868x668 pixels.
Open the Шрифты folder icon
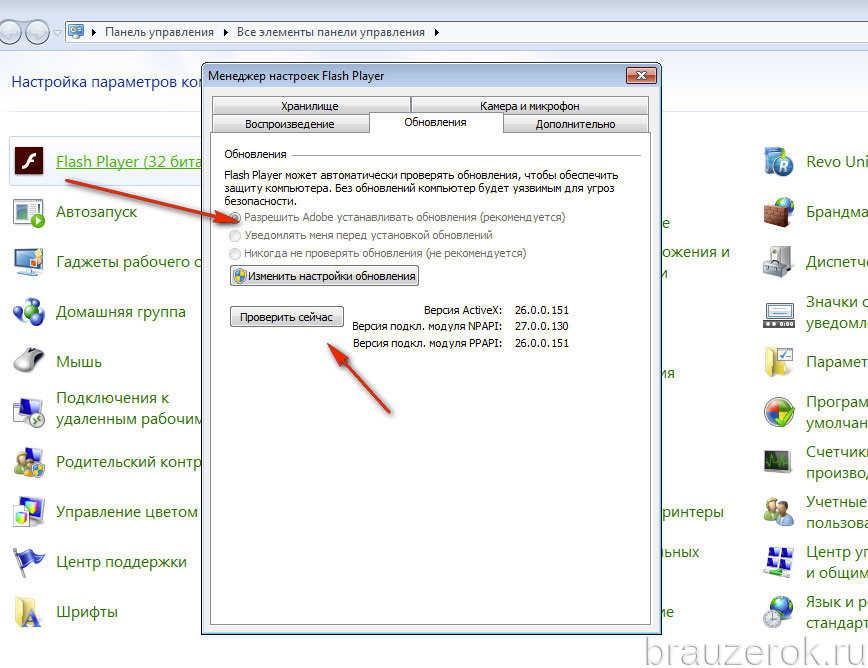(29, 612)
